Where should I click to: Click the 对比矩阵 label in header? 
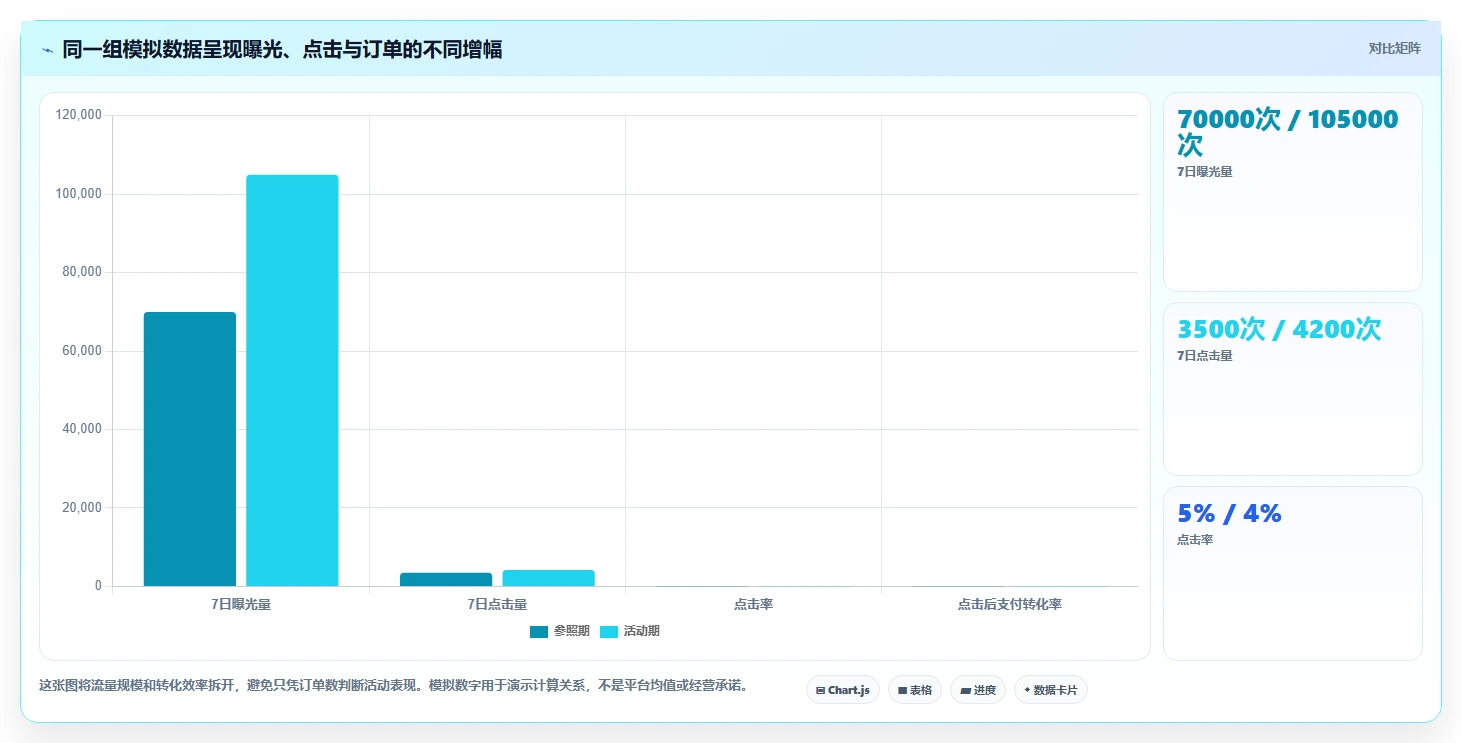click(x=1395, y=49)
